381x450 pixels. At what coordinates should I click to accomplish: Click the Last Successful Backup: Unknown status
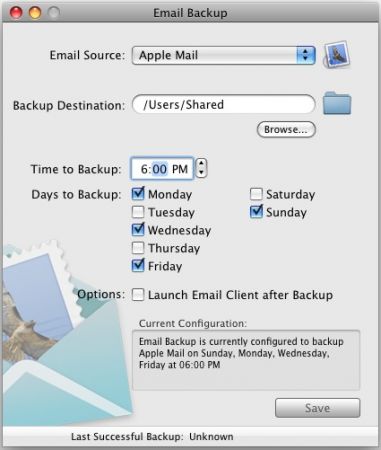(x=152, y=437)
